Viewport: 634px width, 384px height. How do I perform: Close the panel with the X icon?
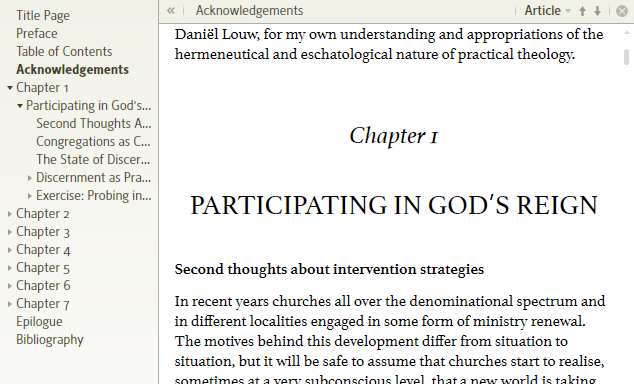click(622, 11)
